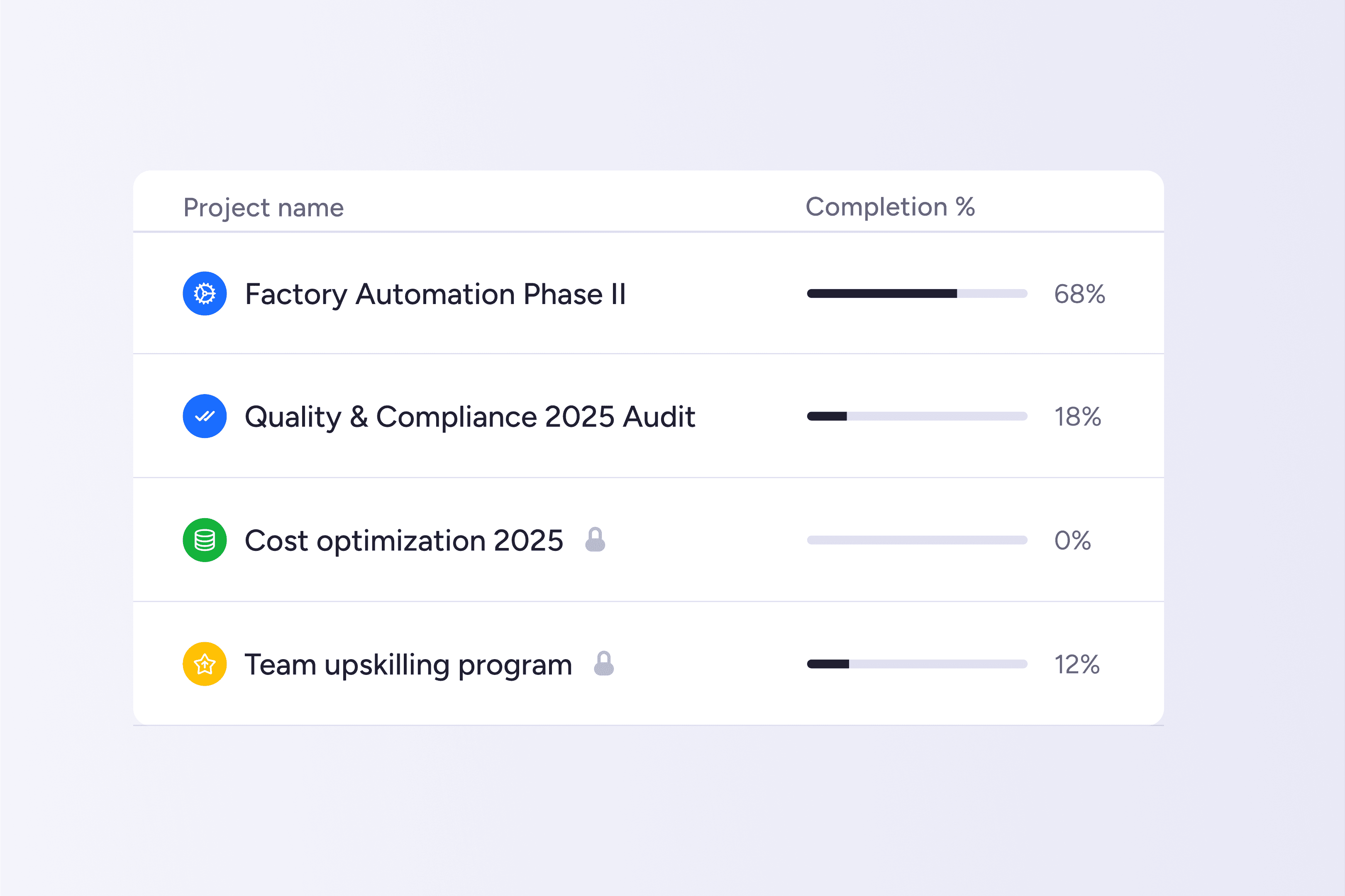Image resolution: width=1345 pixels, height=896 pixels.
Task: Click the blue double-check Quality & Compliance icon
Action: tap(205, 416)
